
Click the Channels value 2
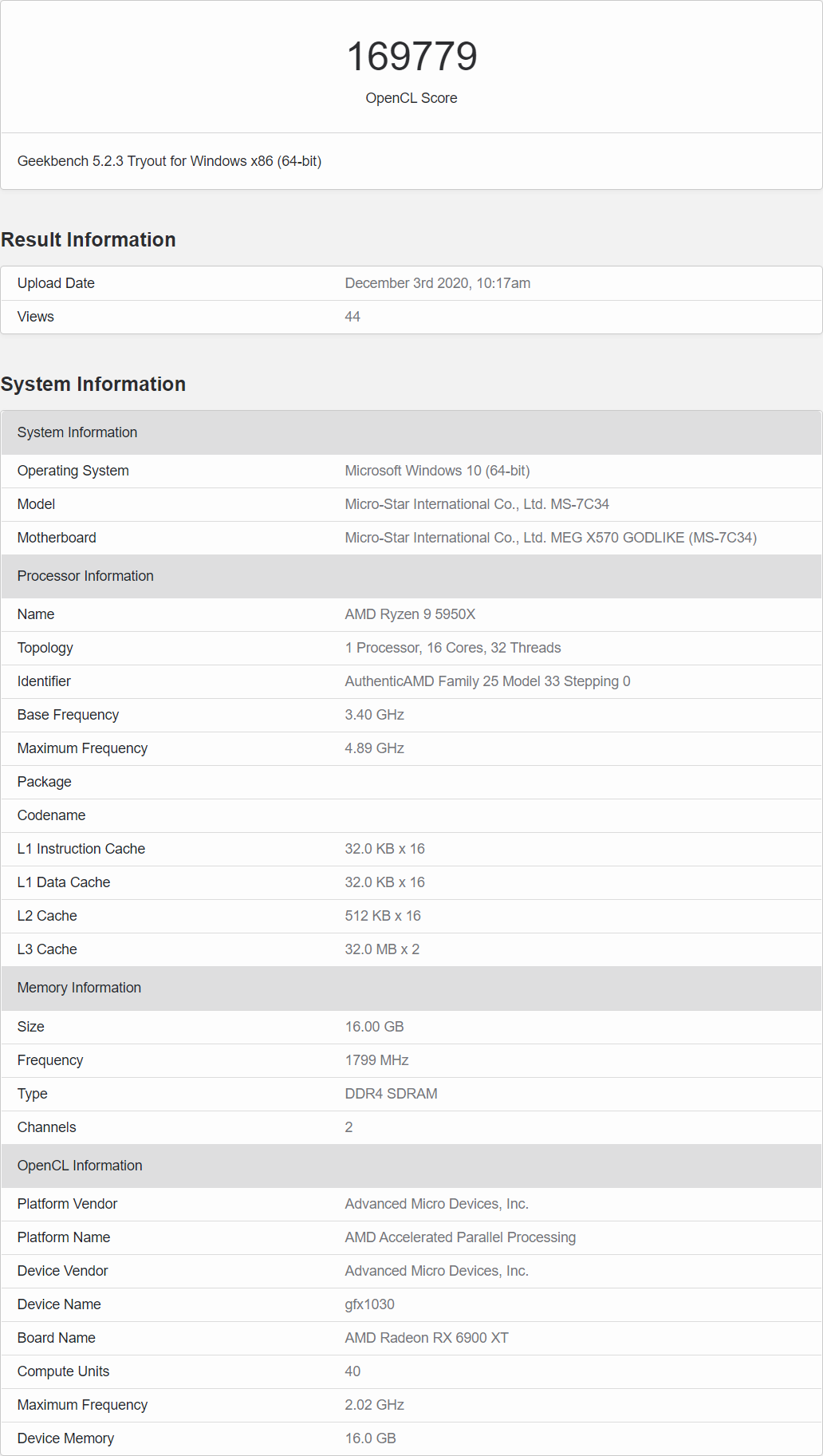coord(348,1127)
